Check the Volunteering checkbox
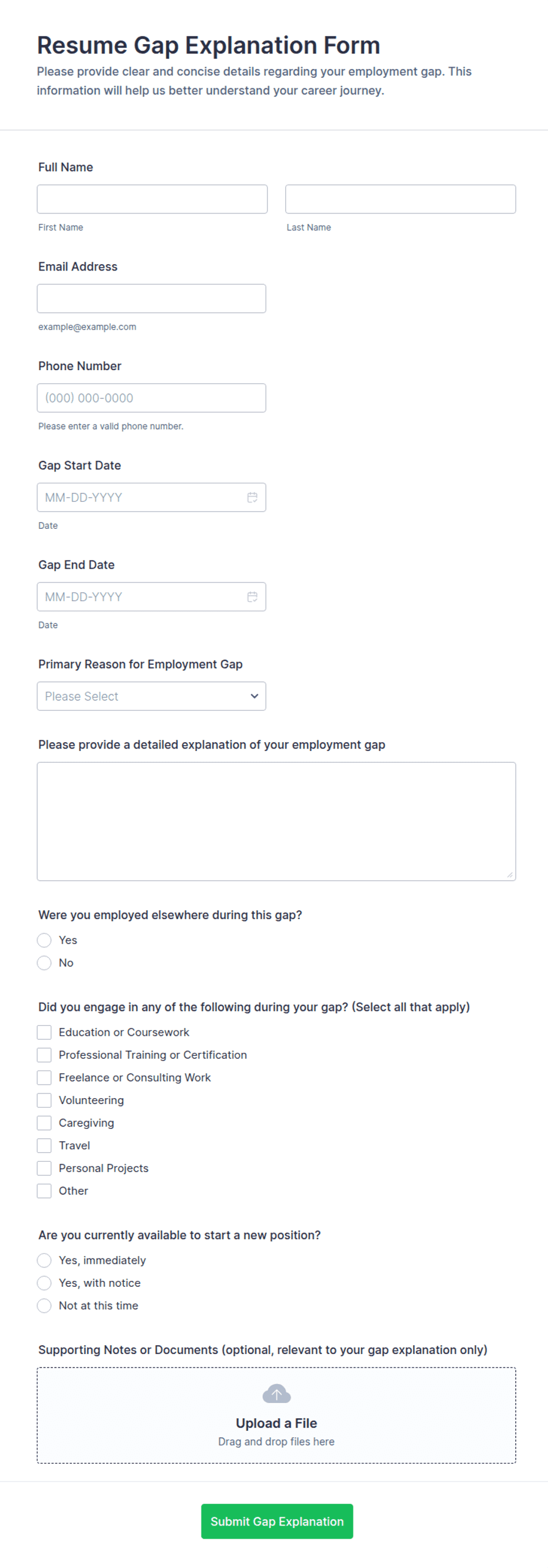The width and height of the screenshot is (548, 1568). click(x=44, y=1100)
